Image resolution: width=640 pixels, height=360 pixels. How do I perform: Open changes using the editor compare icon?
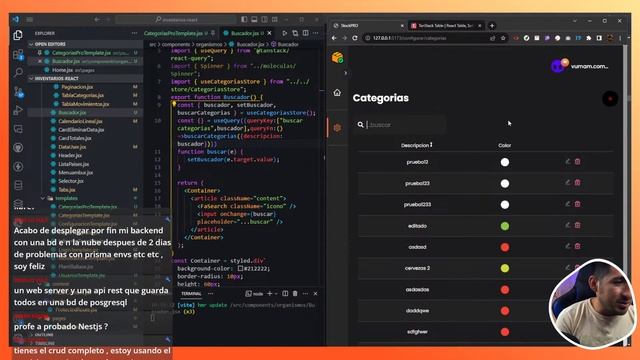tap(295, 33)
